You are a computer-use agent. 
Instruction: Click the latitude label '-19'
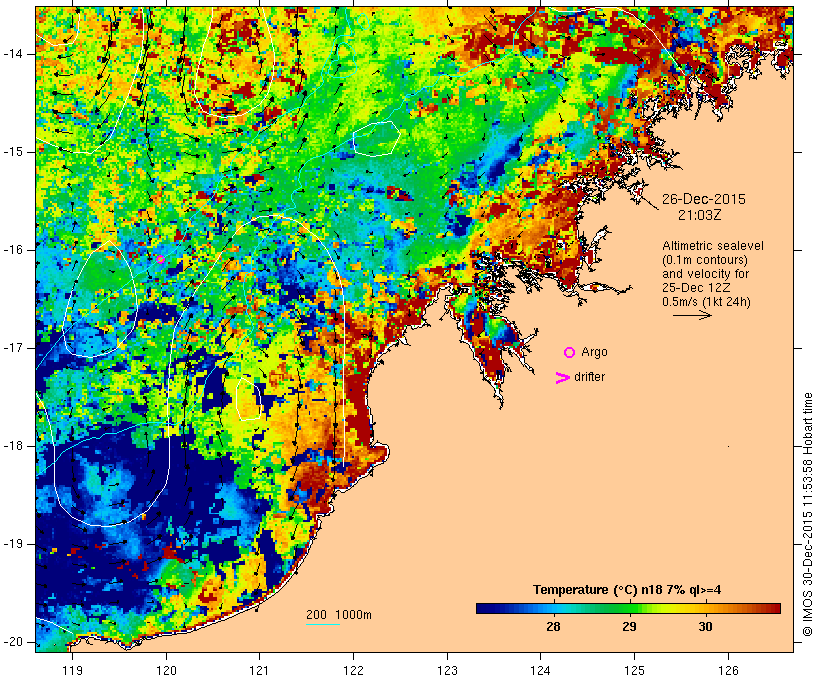click(12, 544)
